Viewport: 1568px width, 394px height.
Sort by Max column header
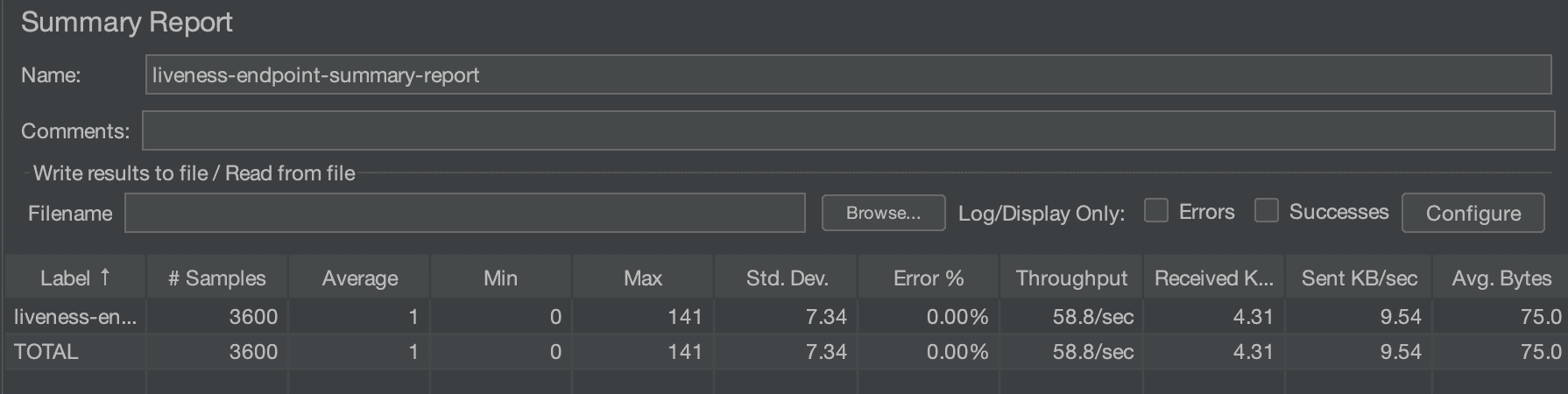643,278
